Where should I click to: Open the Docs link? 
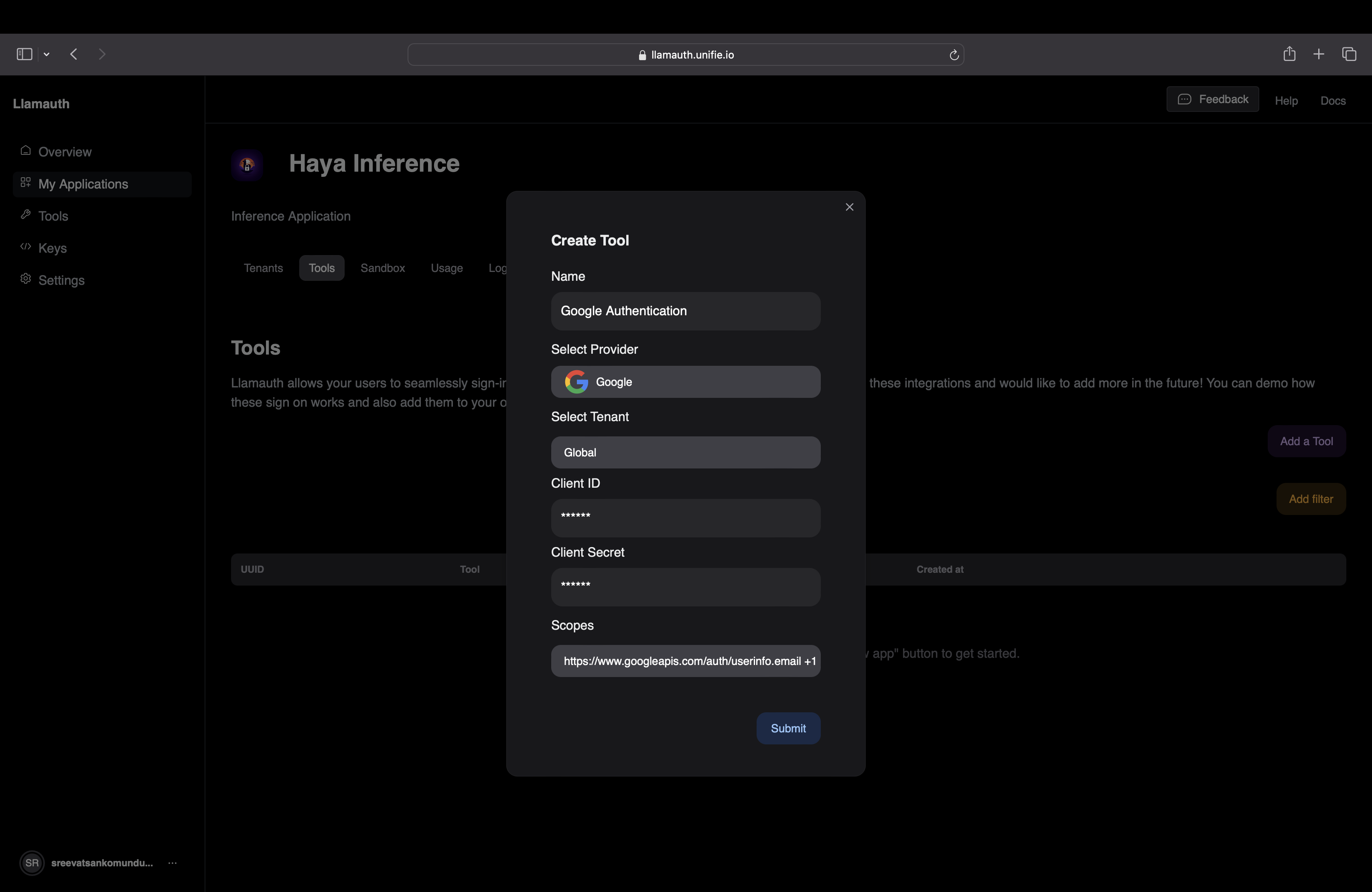(1333, 101)
